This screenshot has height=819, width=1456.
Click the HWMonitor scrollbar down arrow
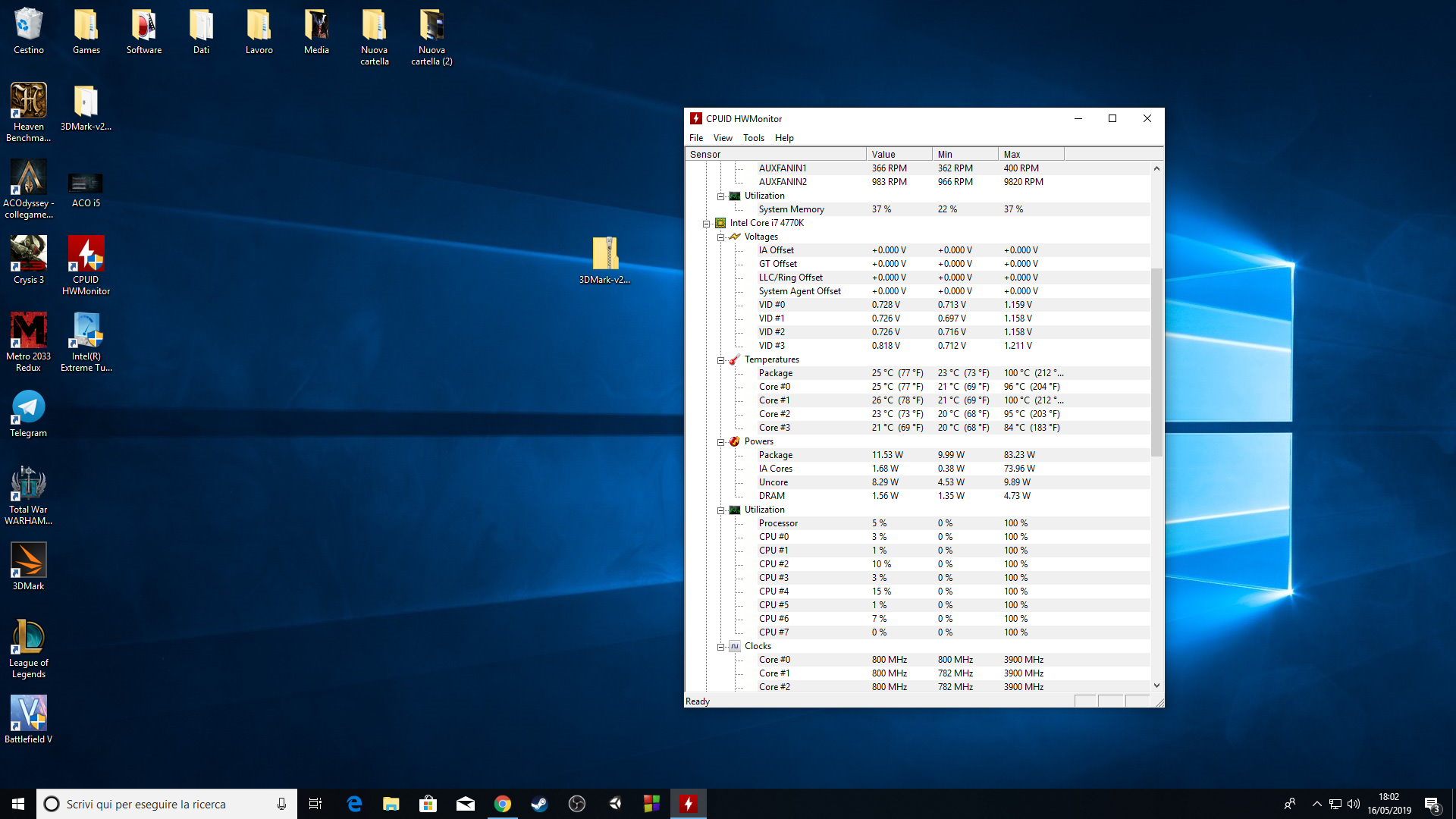click(x=1156, y=686)
